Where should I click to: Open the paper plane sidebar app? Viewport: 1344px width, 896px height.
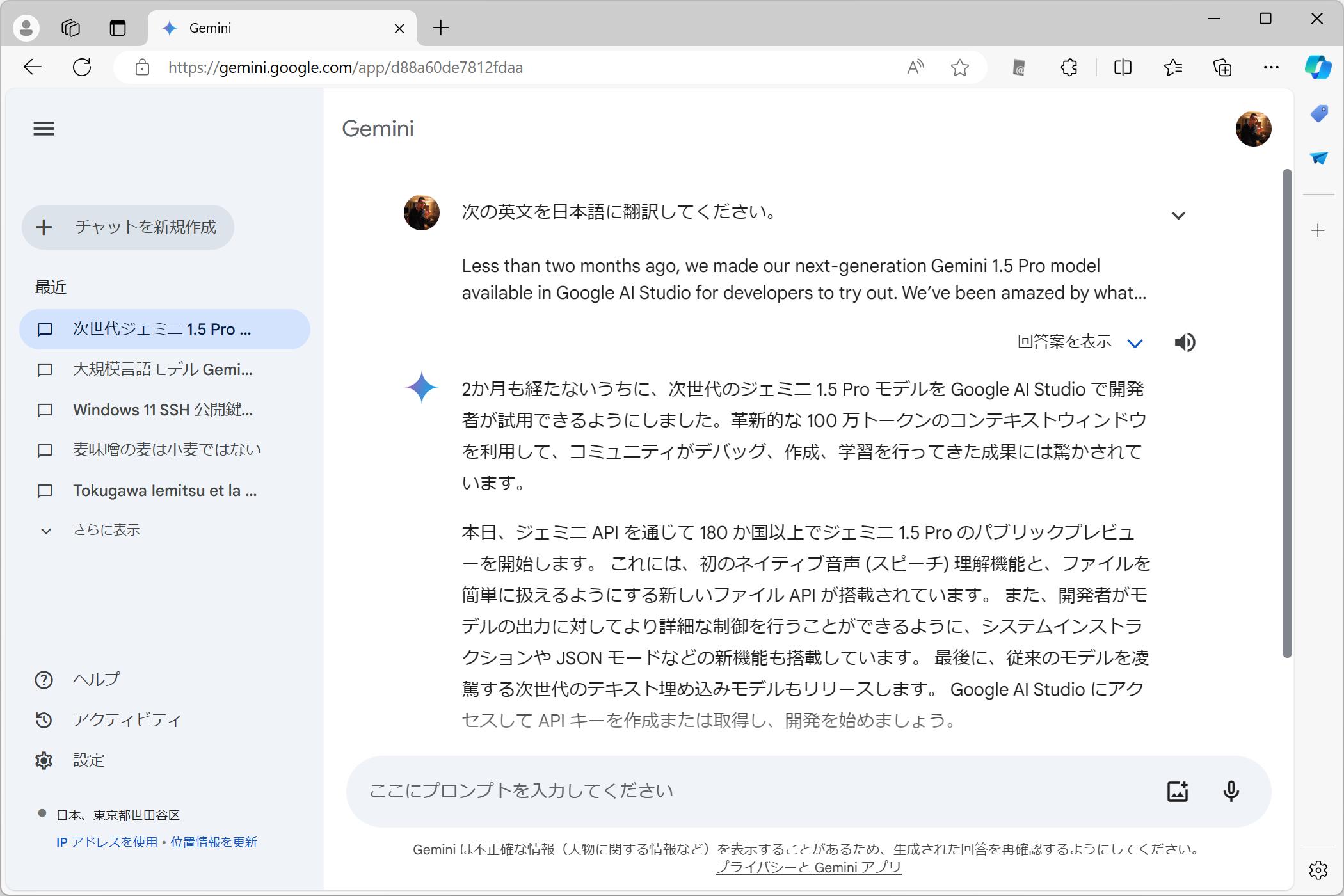pos(1318,158)
